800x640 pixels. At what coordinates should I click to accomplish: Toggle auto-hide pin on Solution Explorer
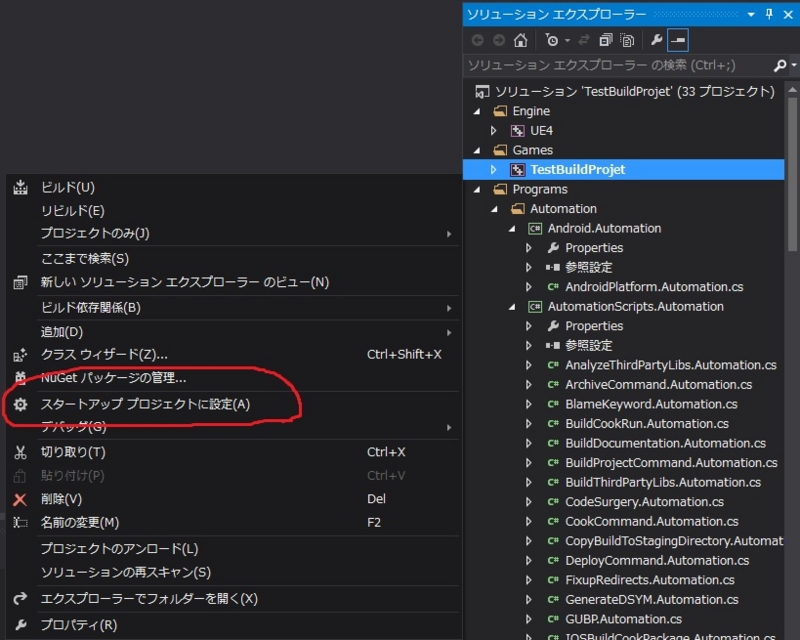click(770, 14)
